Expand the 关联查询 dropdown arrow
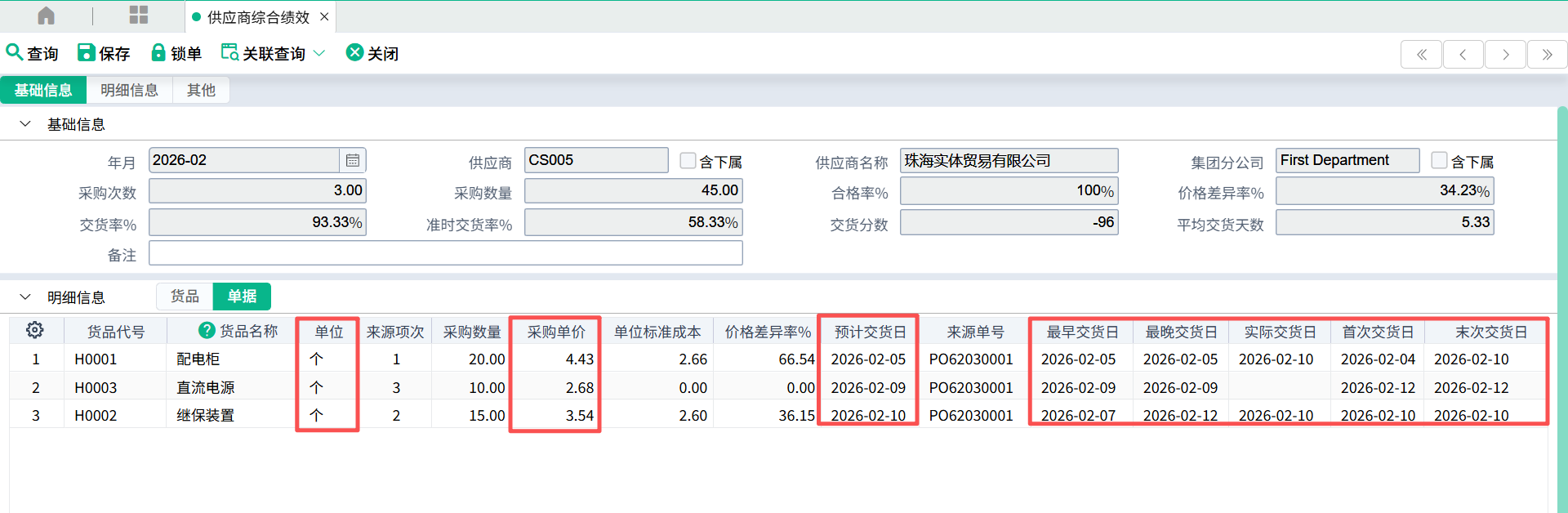 coord(319,53)
